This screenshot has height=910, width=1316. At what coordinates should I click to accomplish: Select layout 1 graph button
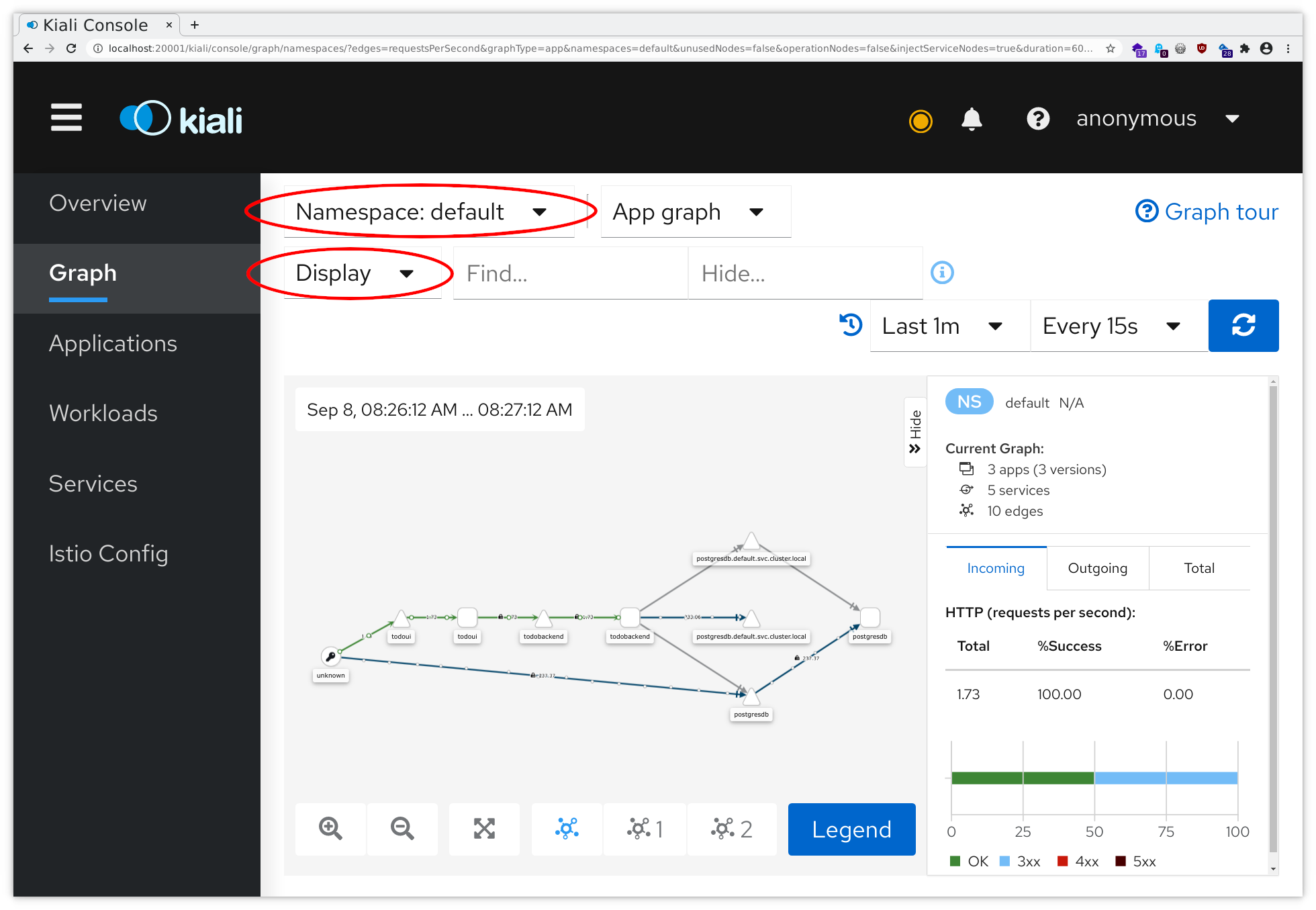[645, 829]
